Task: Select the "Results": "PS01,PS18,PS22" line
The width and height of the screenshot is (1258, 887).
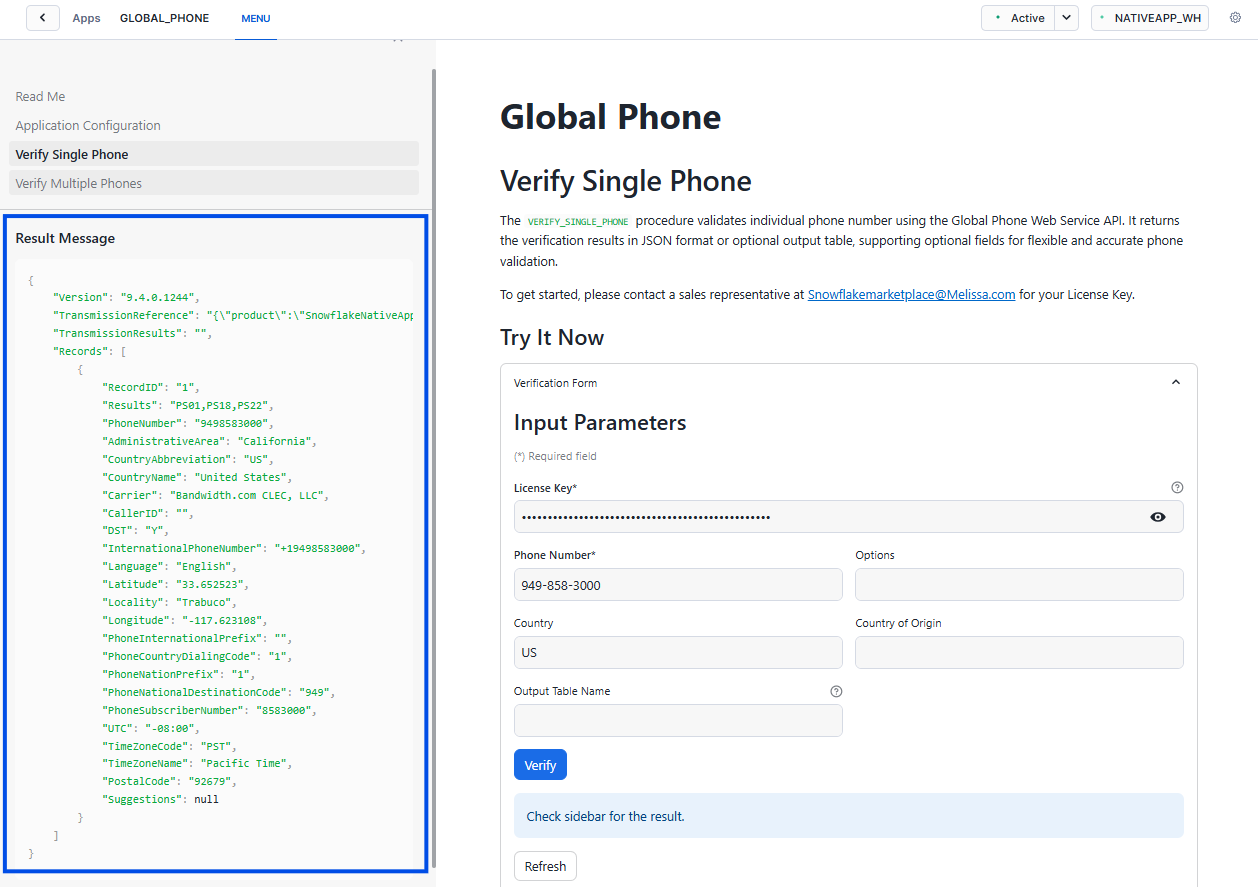Action: click(x=188, y=405)
